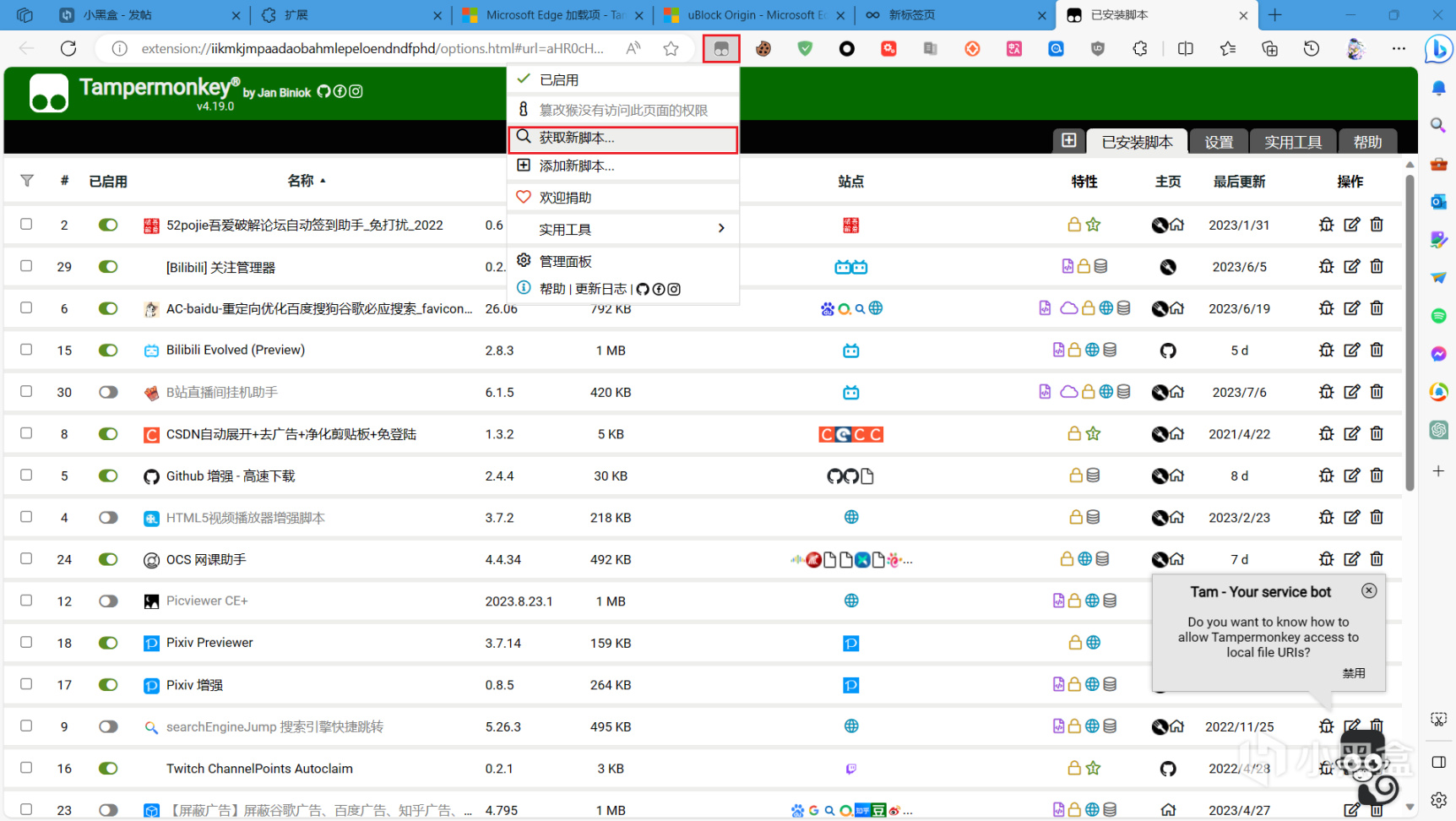
Task: Click the page vertical scrollbar thumb
Action: 1410,331
